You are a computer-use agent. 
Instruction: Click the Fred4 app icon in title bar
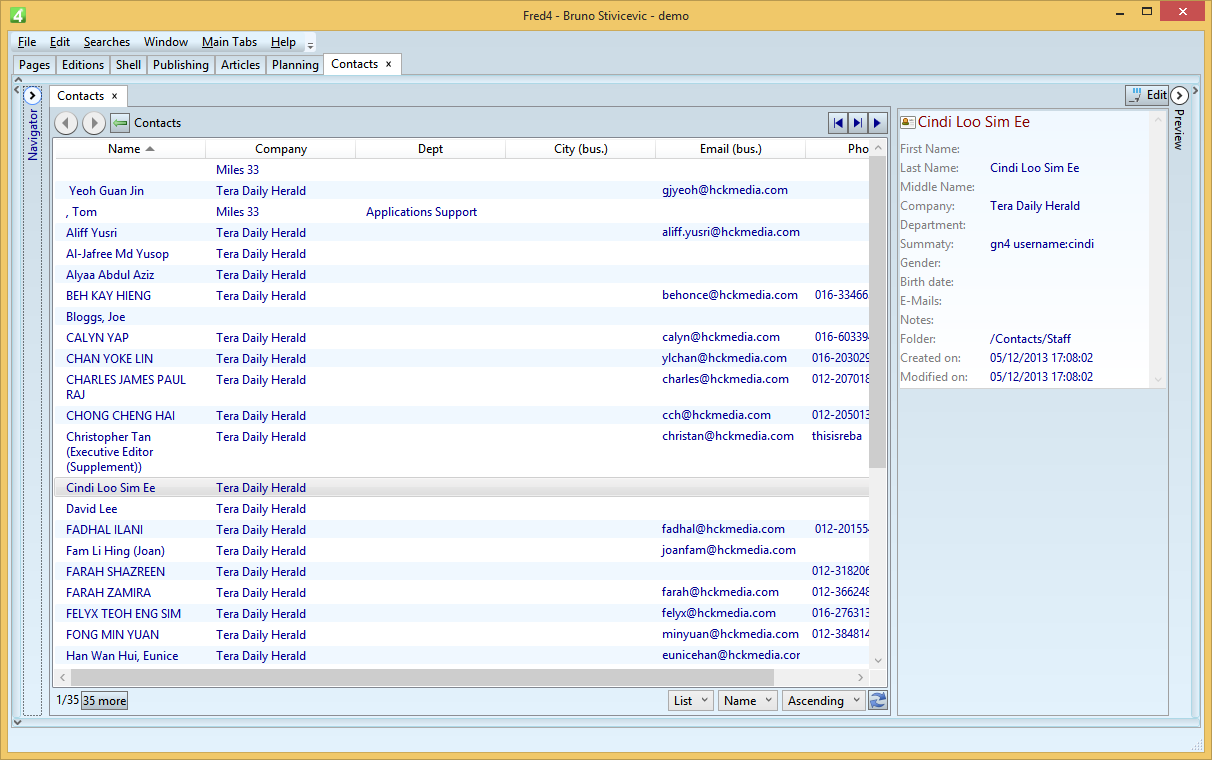tap(17, 15)
